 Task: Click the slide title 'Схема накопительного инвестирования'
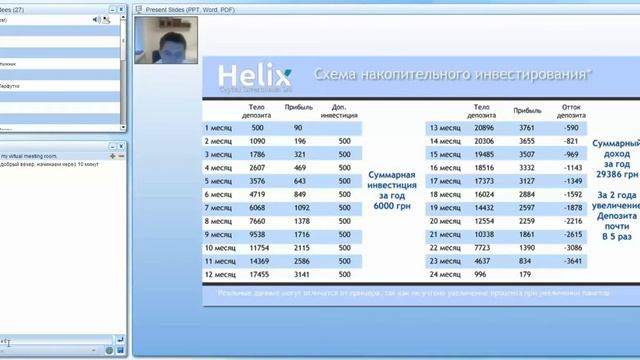point(452,75)
